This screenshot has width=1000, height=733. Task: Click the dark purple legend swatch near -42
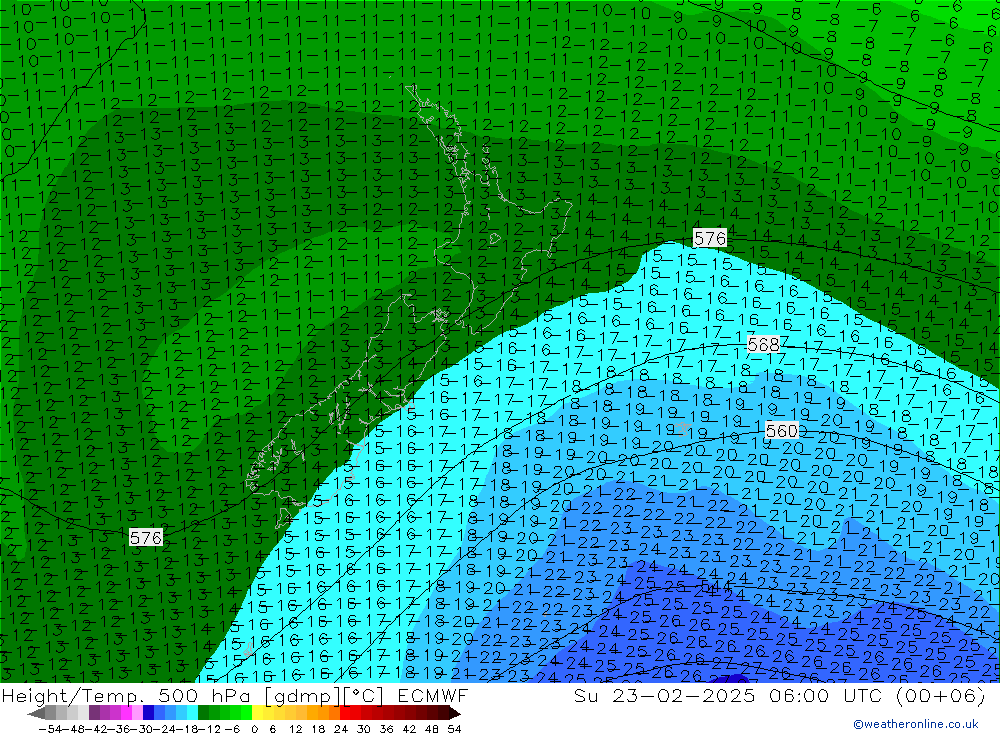(x=94, y=713)
